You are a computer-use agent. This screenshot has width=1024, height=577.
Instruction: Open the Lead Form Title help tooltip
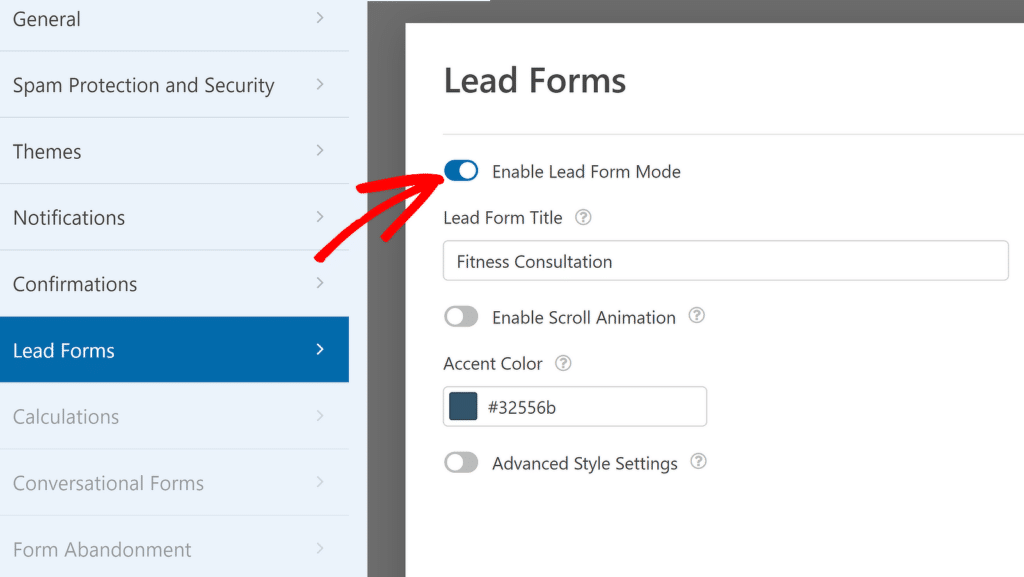coord(583,217)
